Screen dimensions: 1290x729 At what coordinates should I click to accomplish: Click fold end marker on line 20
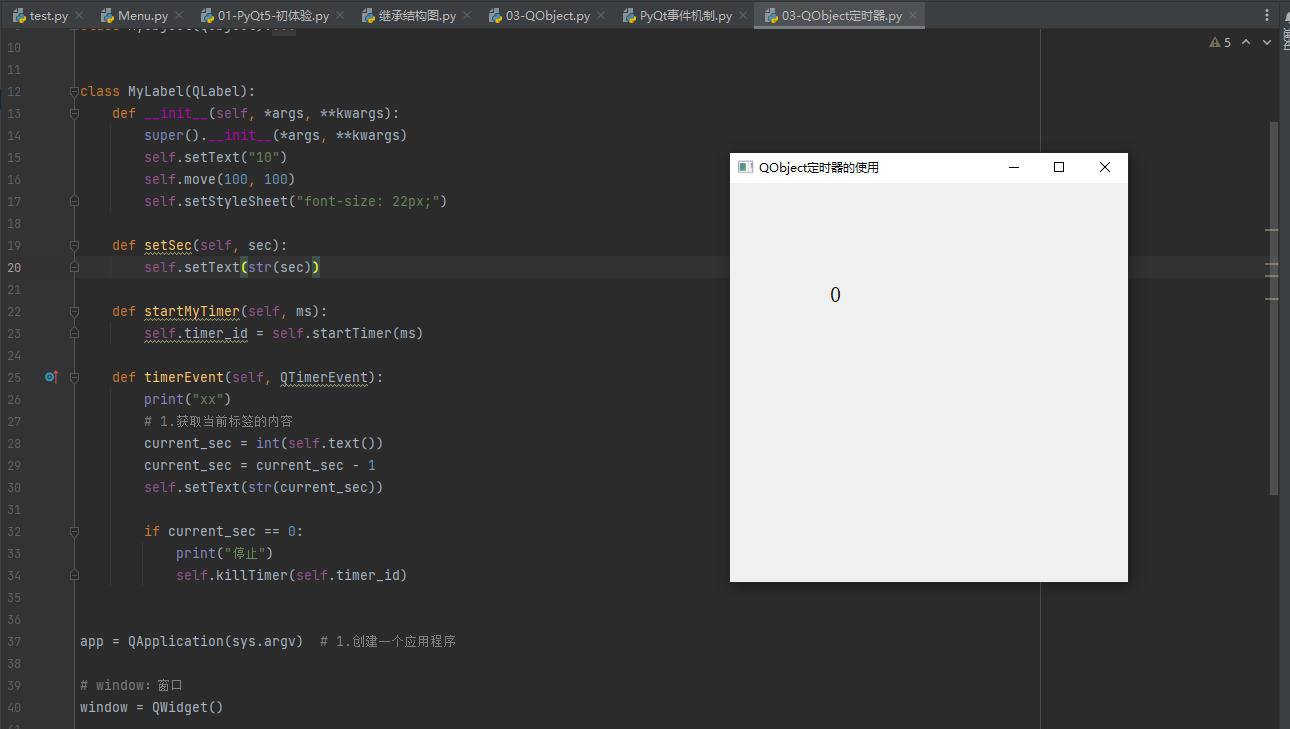(x=74, y=268)
